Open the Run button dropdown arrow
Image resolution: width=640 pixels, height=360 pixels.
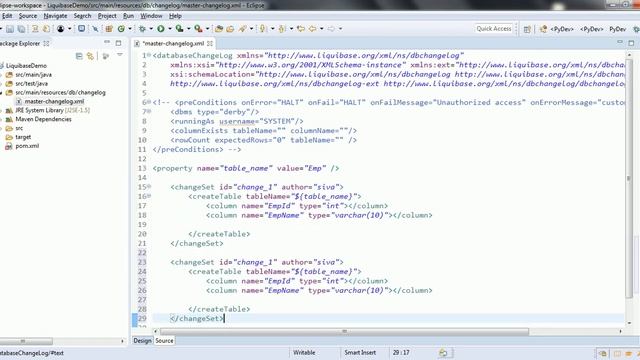(x=170, y=29)
